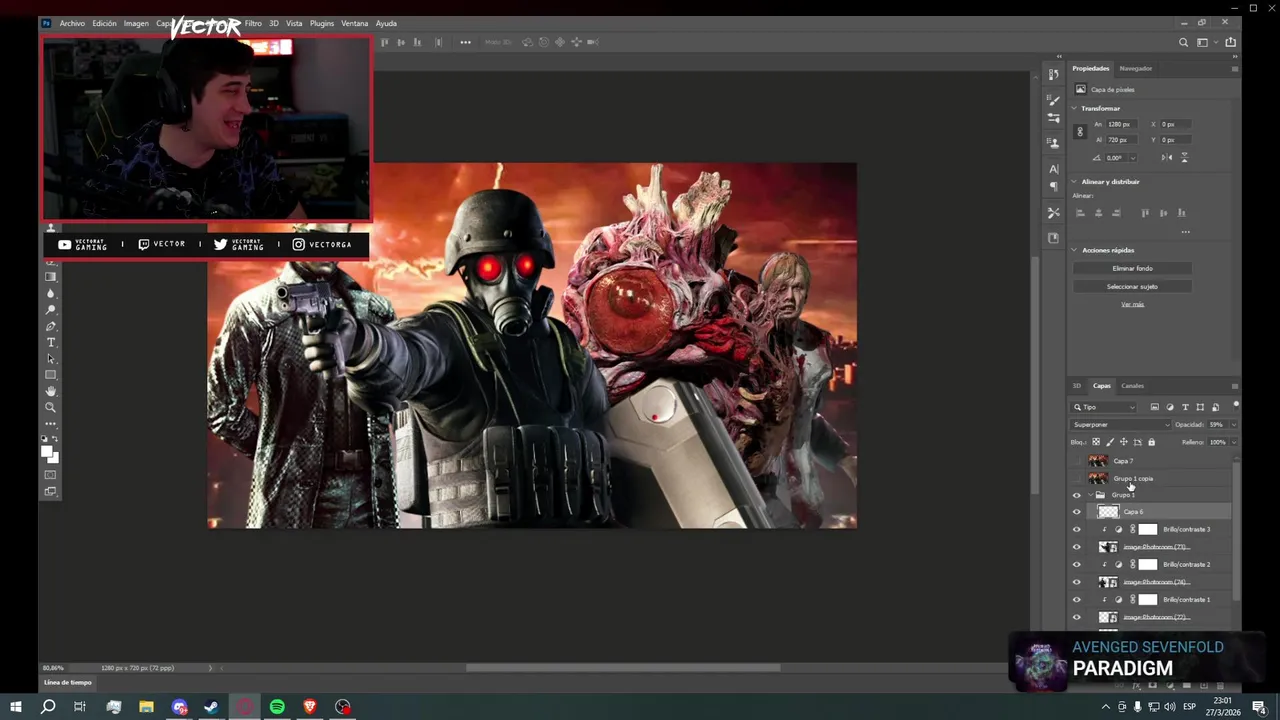Image resolution: width=1280 pixels, height=720 pixels.
Task: Open the Imagen menu
Action: click(x=136, y=23)
